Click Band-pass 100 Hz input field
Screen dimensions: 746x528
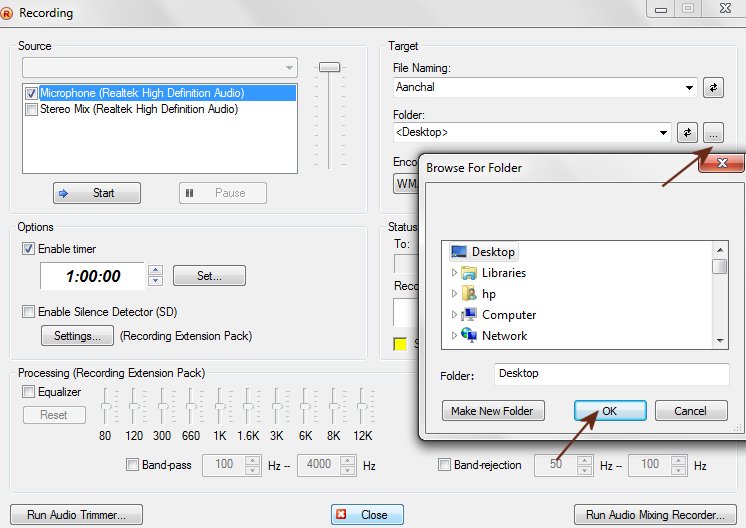point(225,465)
